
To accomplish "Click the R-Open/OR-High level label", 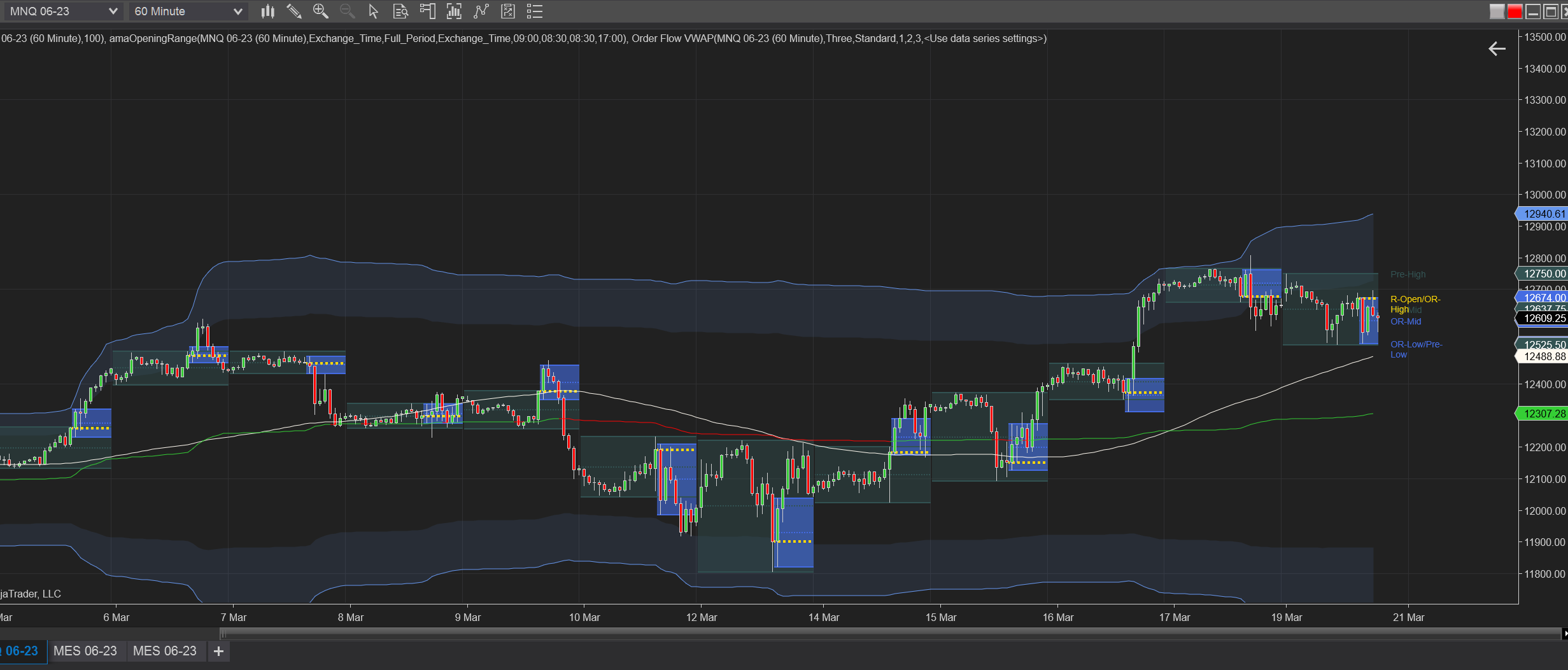I will coord(1415,304).
